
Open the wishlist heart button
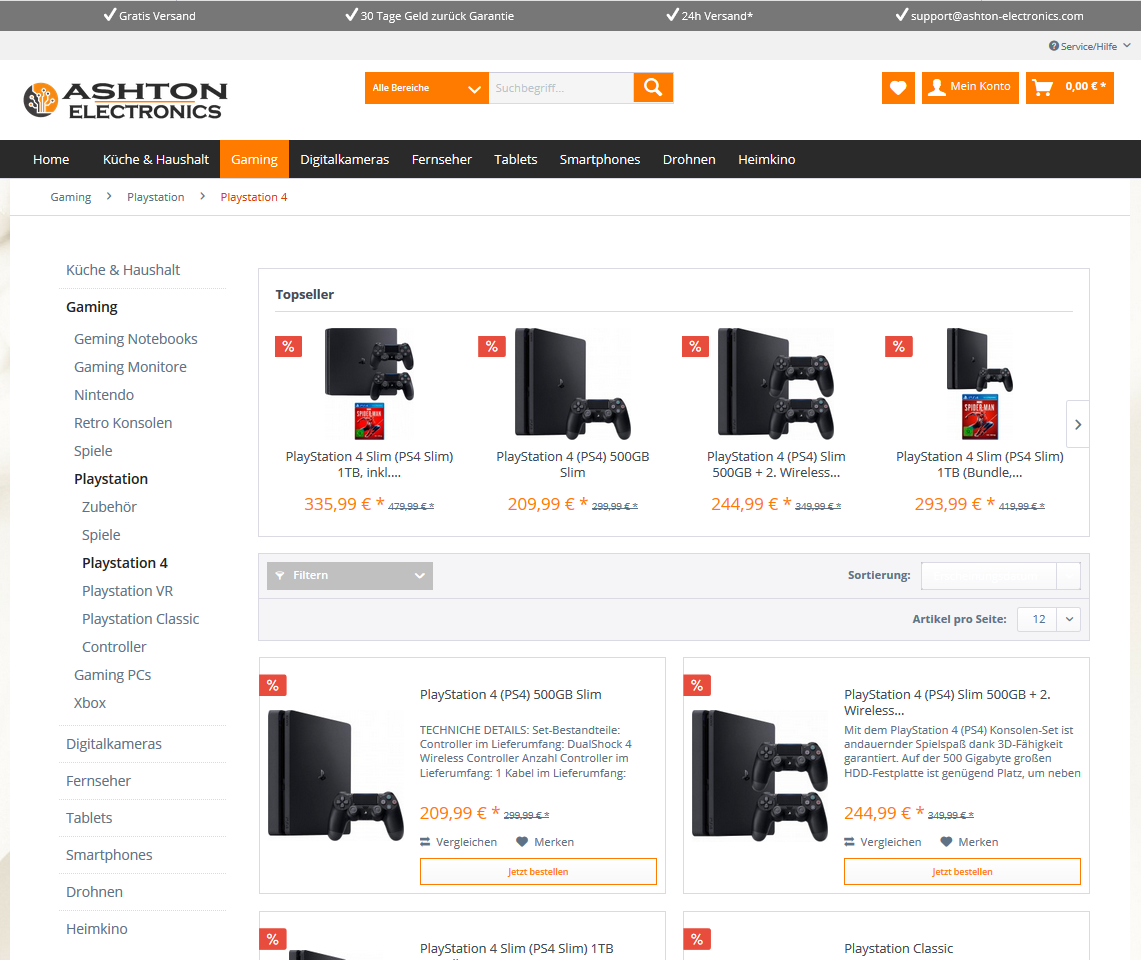click(x=898, y=88)
